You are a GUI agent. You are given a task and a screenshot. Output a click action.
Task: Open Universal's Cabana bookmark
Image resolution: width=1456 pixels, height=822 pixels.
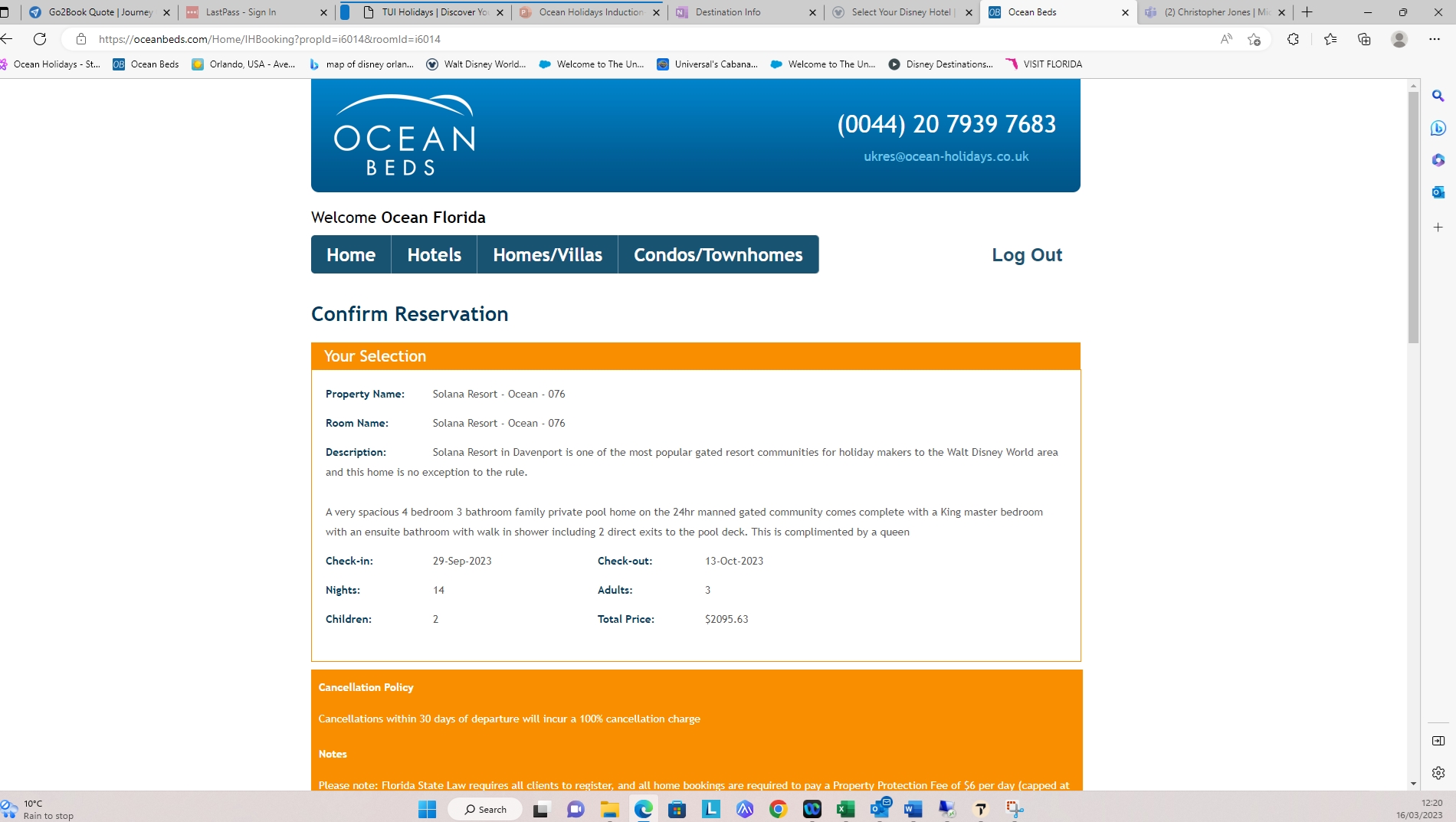707,64
